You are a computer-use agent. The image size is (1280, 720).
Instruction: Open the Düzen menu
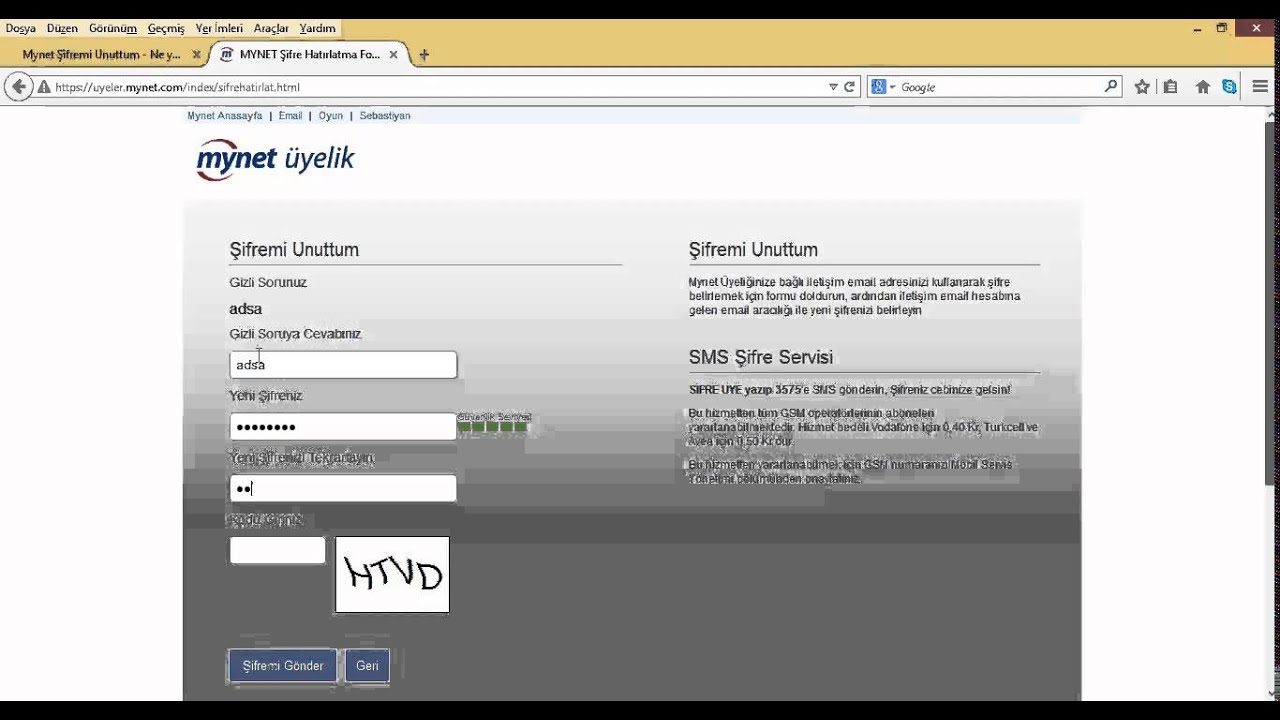62,28
